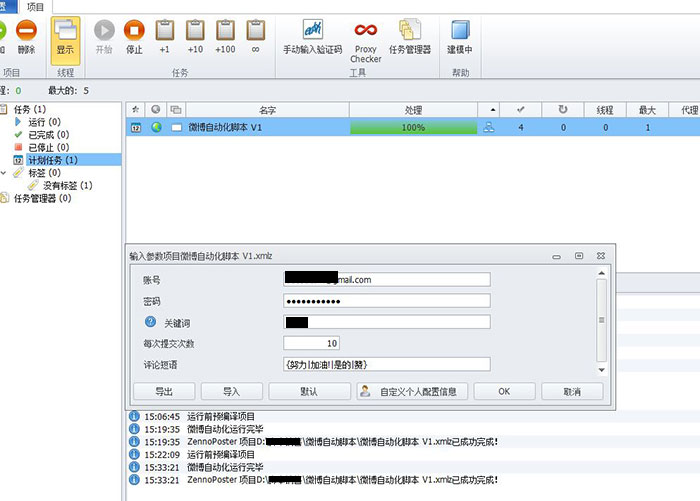Click into the 密码 password field
This screenshot has height=501, width=700.
click(x=387, y=301)
